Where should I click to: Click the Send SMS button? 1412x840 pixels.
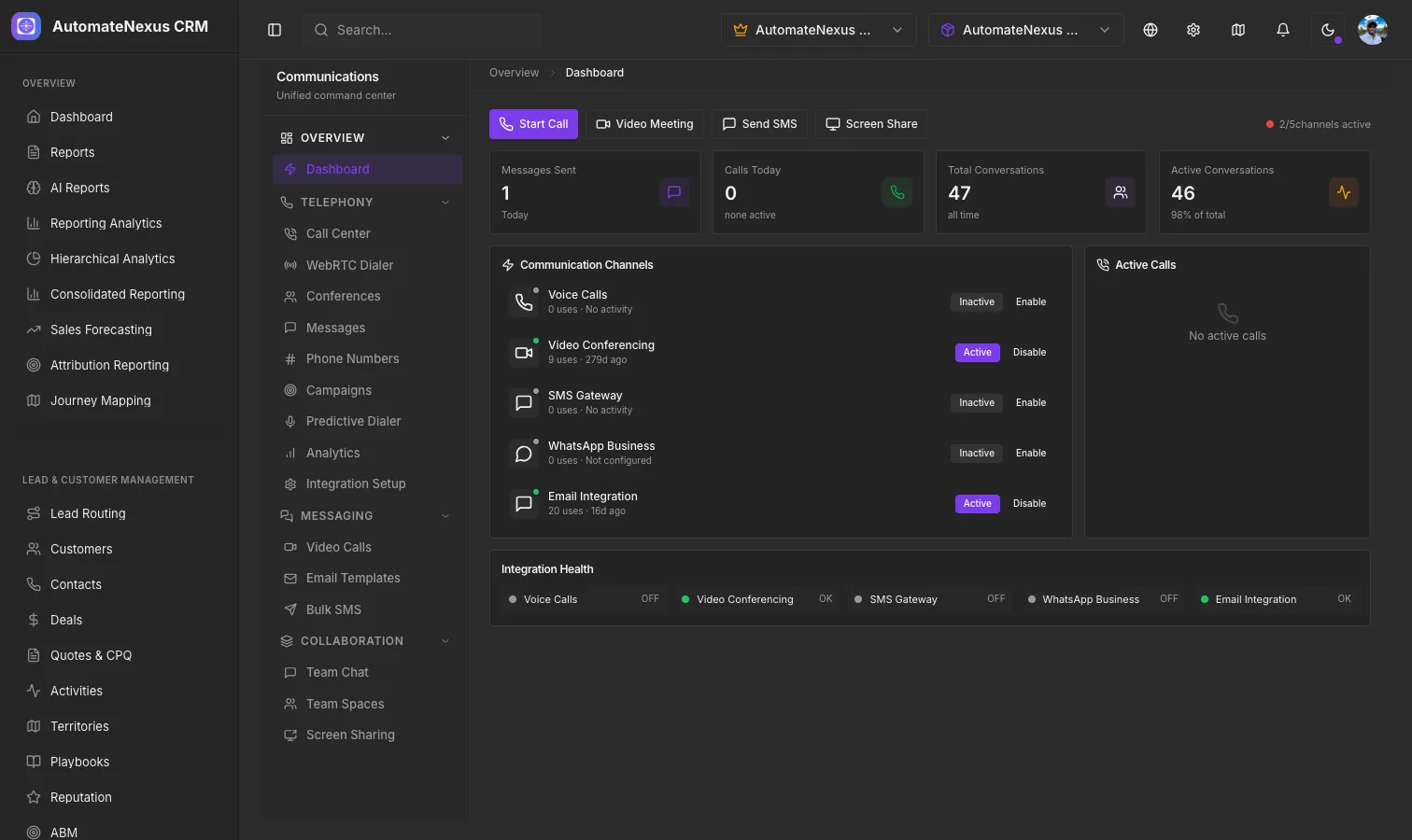[759, 124]
